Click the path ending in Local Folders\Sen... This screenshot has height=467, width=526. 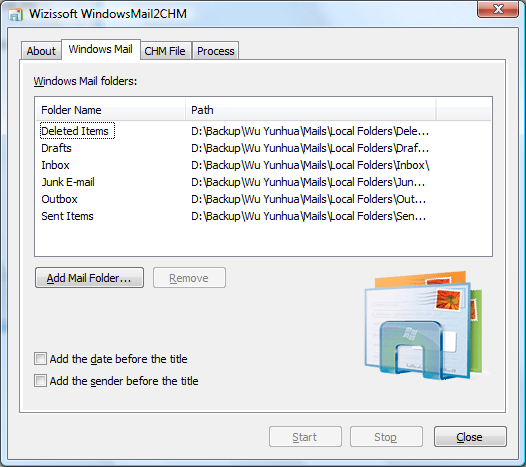click(309, 216)
